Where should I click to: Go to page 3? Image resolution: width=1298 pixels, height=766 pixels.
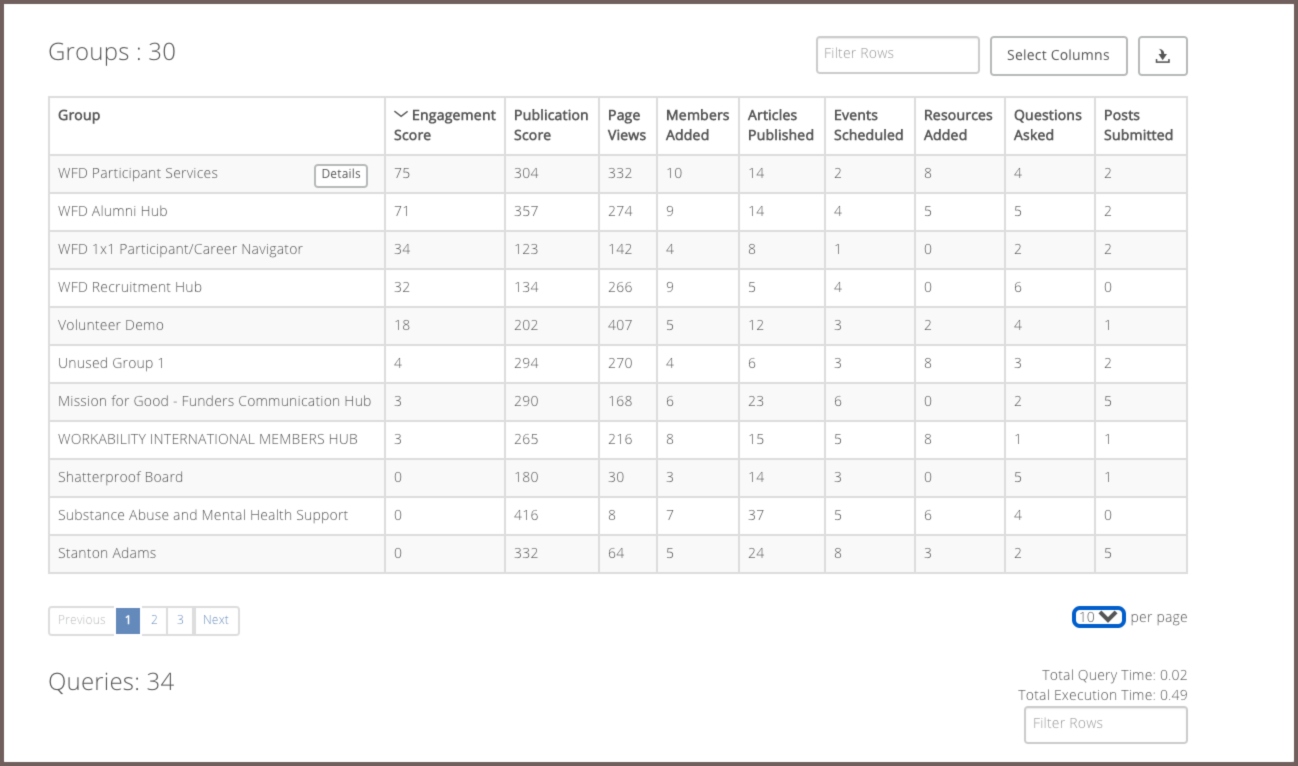pyautogui.click(x=180, y=620)
